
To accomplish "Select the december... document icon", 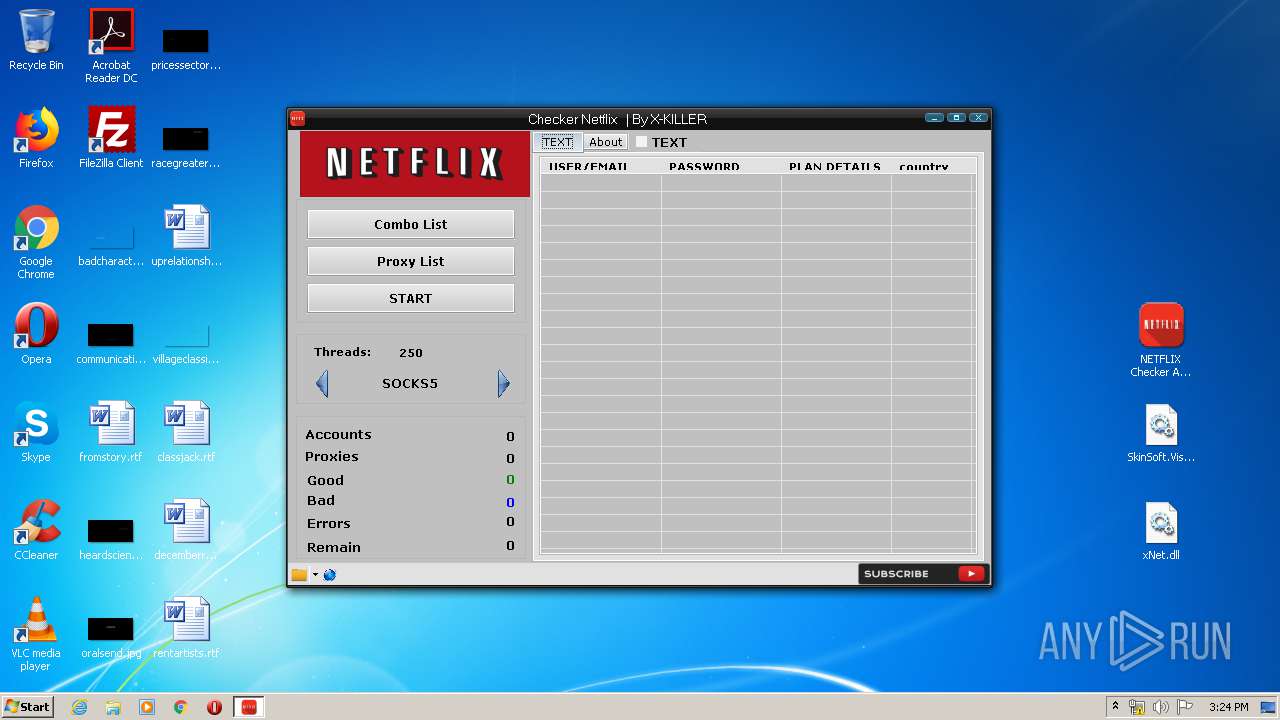I will [186, 530].
